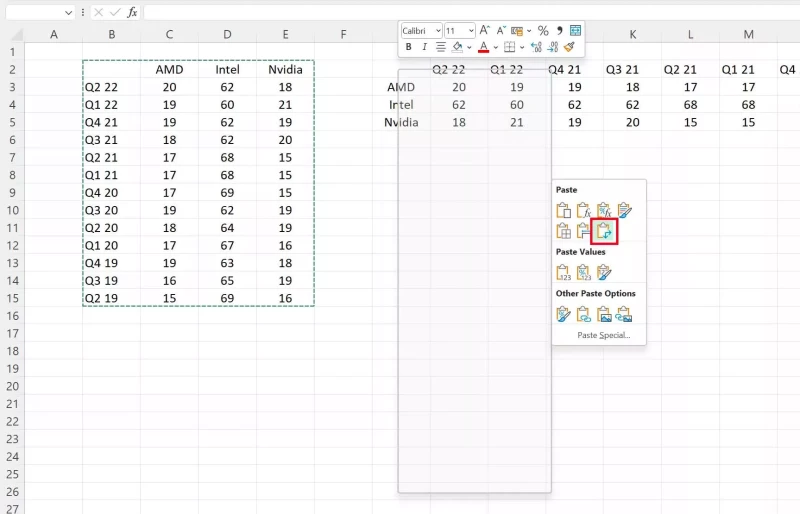Apply Comma Style from mini toolbar

(559, 31)
